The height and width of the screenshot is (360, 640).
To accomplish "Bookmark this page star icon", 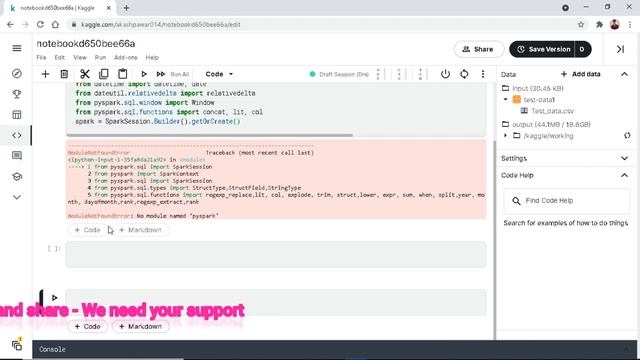I will click(x=581, y=24).
